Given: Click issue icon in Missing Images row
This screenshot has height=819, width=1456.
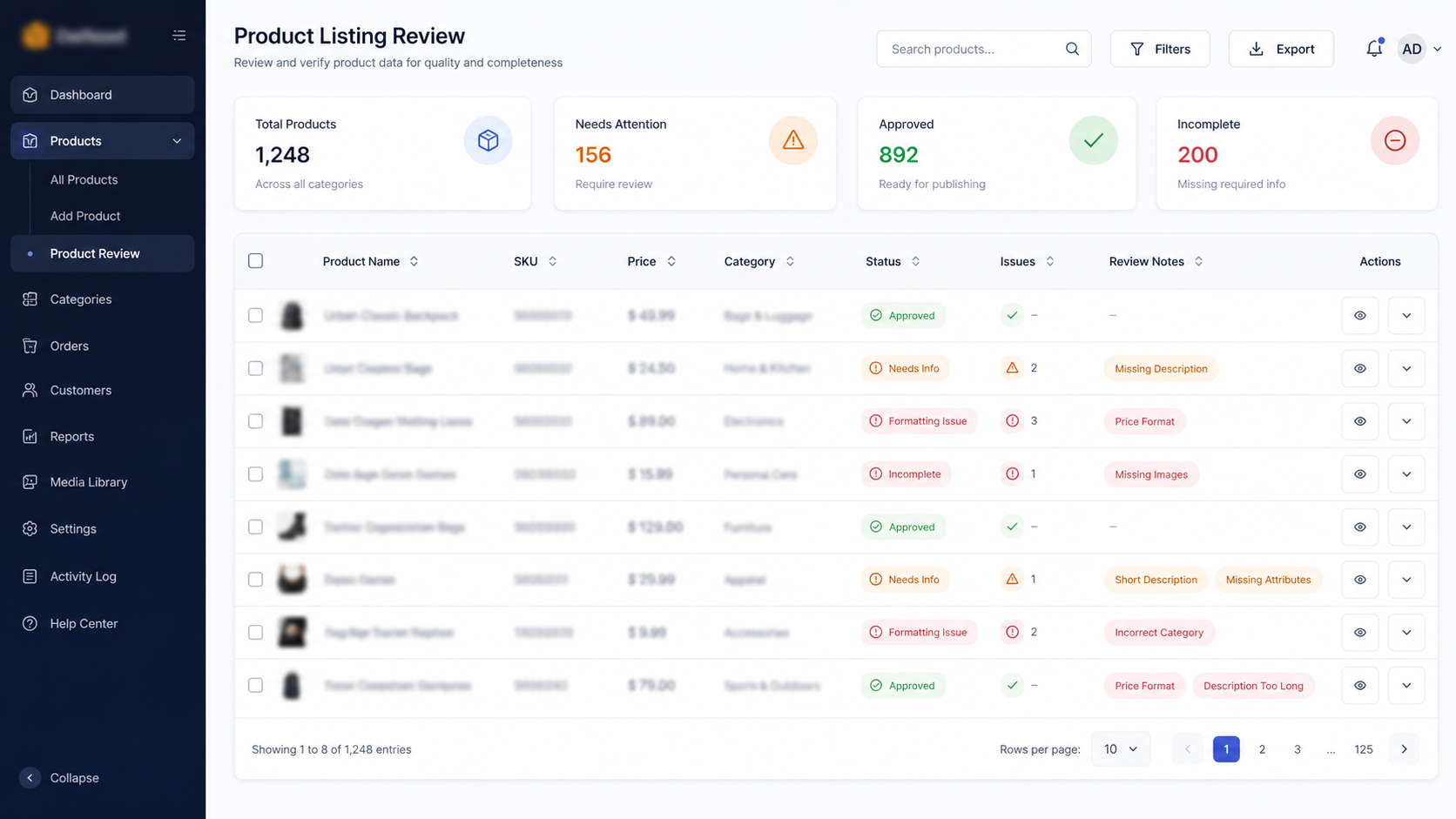Looking at the screenshot, I should click(1012, 474).
